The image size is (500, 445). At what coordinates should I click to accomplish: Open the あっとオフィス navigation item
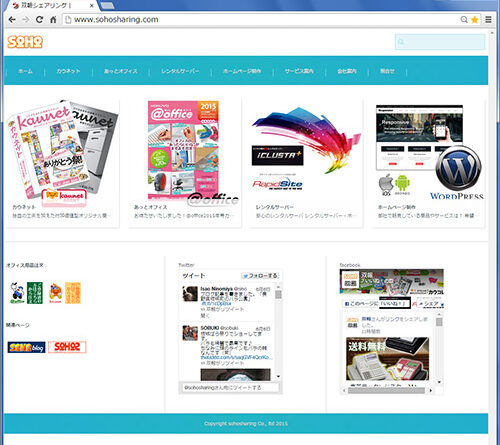click(121, 71)
